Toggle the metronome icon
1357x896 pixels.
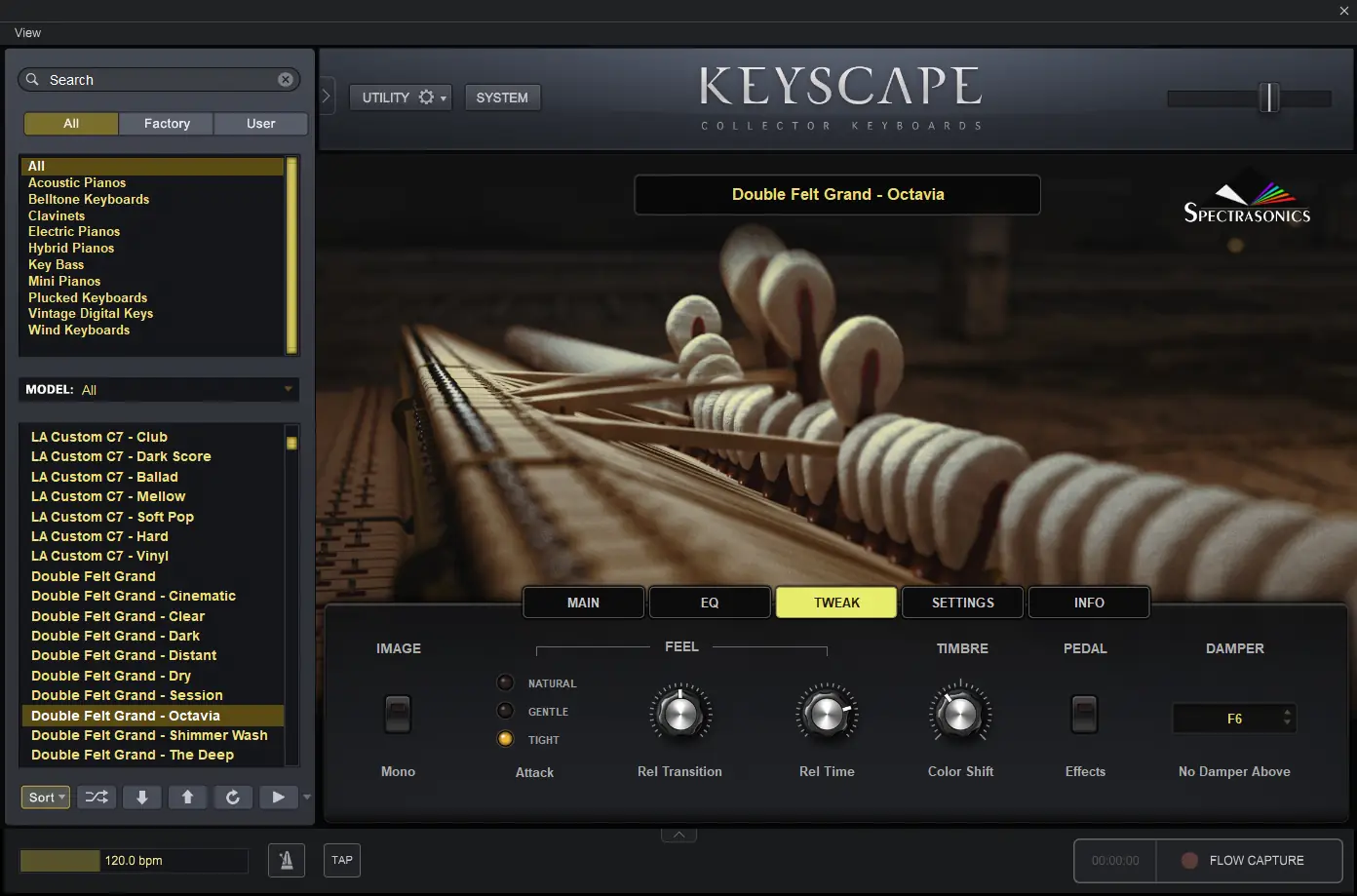coord(287,860)
